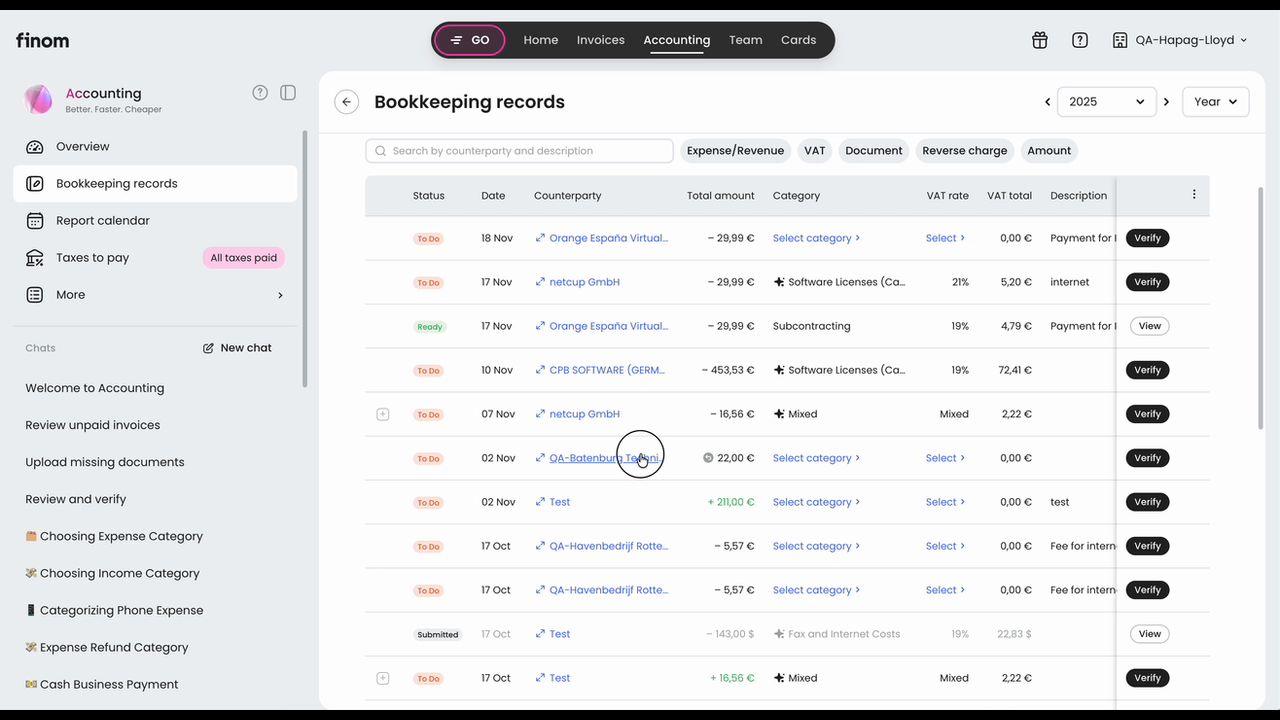The width and height of the screenshot is (1280, 720).
Task: Open the gift rewards icon
Action: tap(1040, 40)
